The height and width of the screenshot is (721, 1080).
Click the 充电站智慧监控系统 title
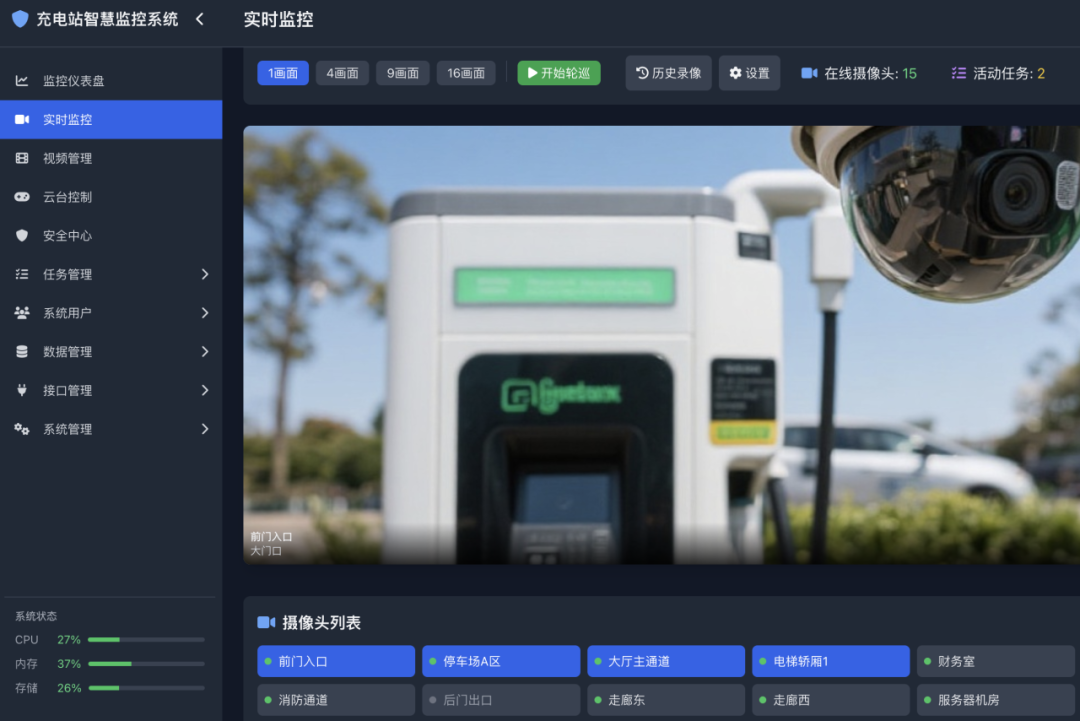(107, 19)
